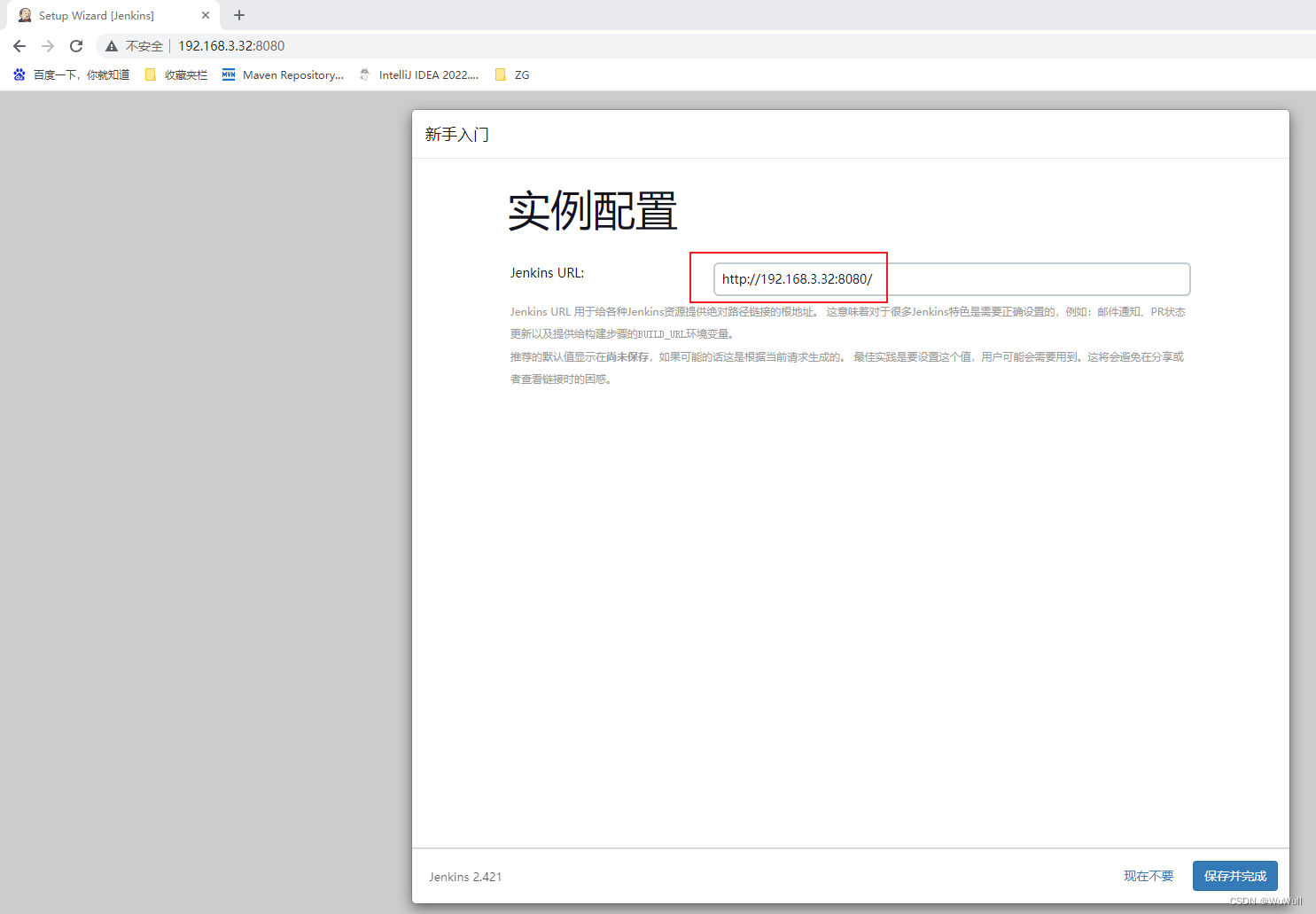
Task: Reload the page with the refresh icon
Action: click(x=76, y=46)
